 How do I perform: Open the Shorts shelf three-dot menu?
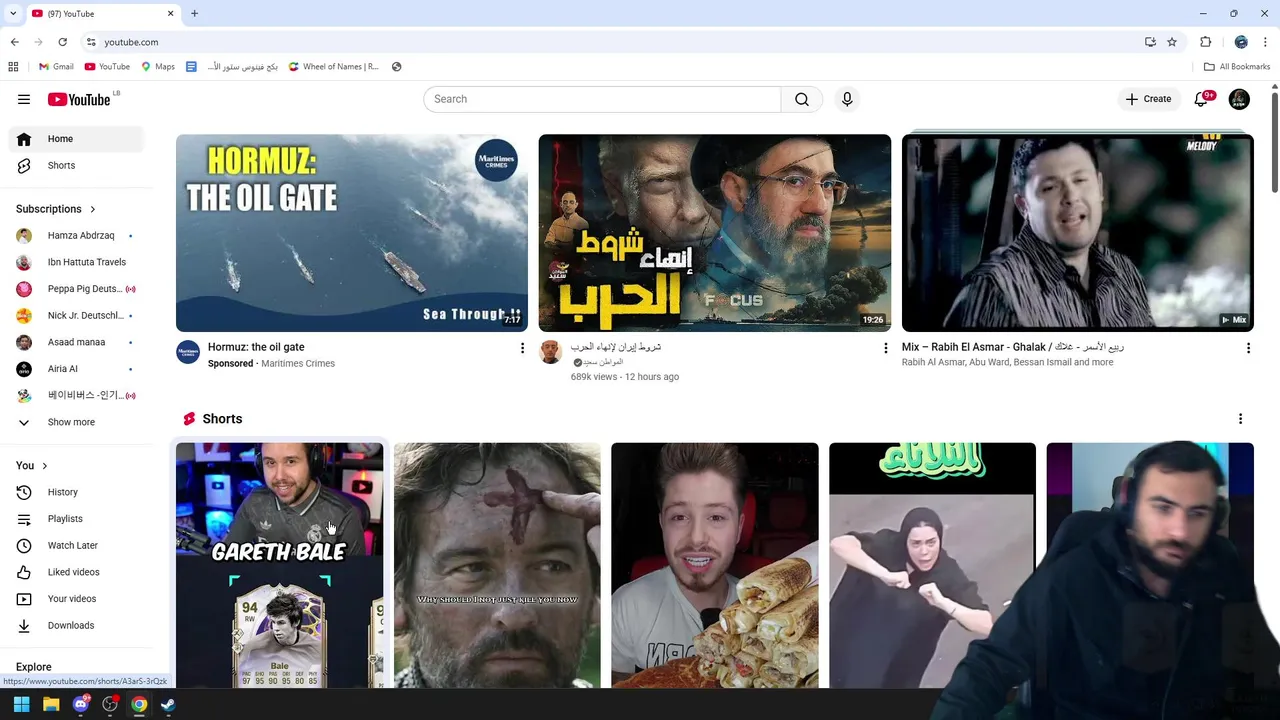1240,419
